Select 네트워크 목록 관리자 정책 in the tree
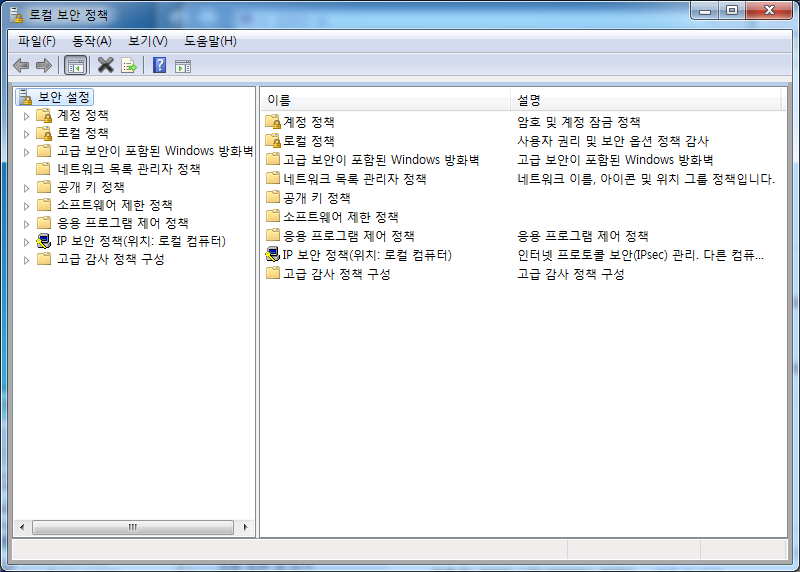Image resolution: width=800 pixels, height=572 pixels. [129, 169]
